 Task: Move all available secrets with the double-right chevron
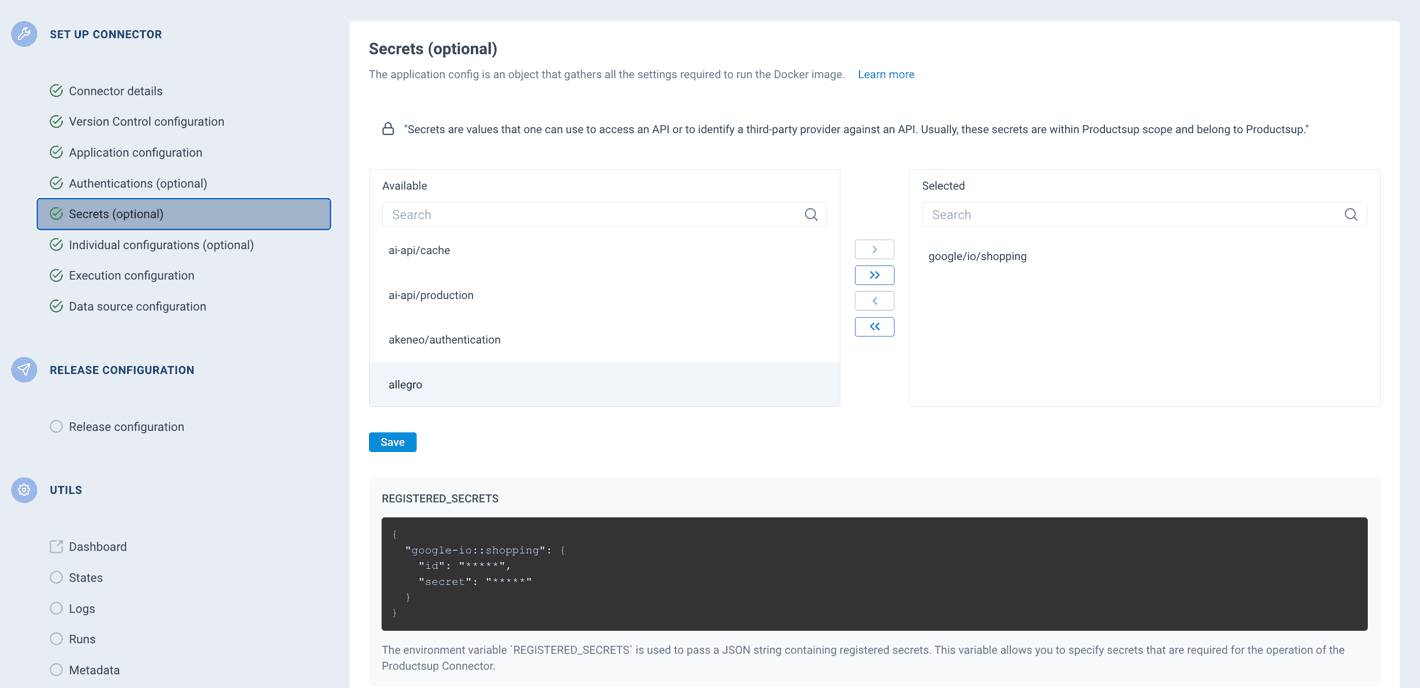[x=874, y=274]
